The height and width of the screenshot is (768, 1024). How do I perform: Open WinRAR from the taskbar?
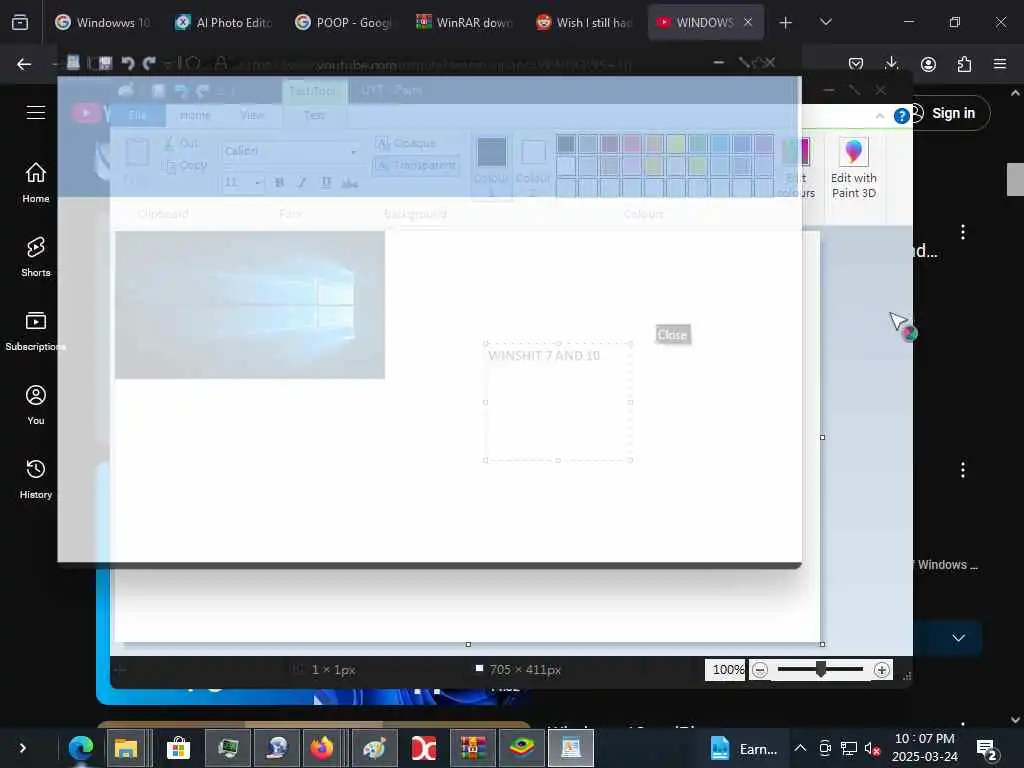(473, 748)
